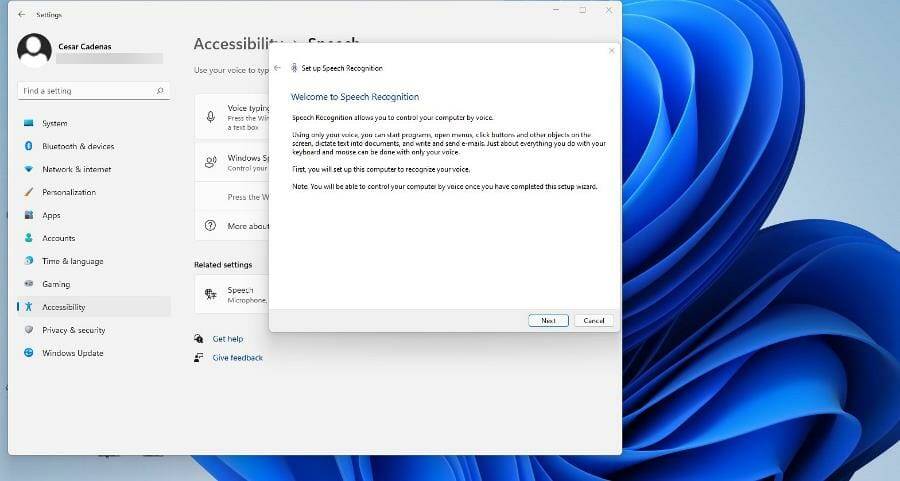Open Cesar Cadenas account profile picture
The image size is (900, 481).
[34, 49]
